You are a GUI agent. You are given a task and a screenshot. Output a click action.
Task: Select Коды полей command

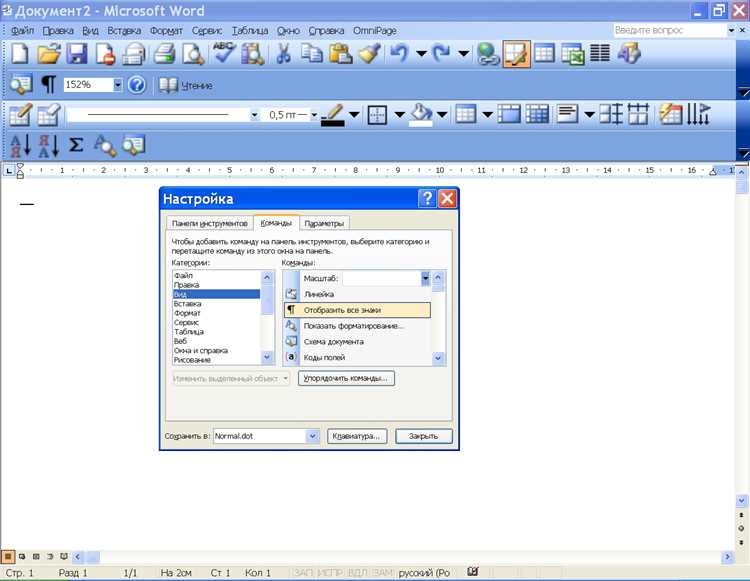tap(357, 357)
